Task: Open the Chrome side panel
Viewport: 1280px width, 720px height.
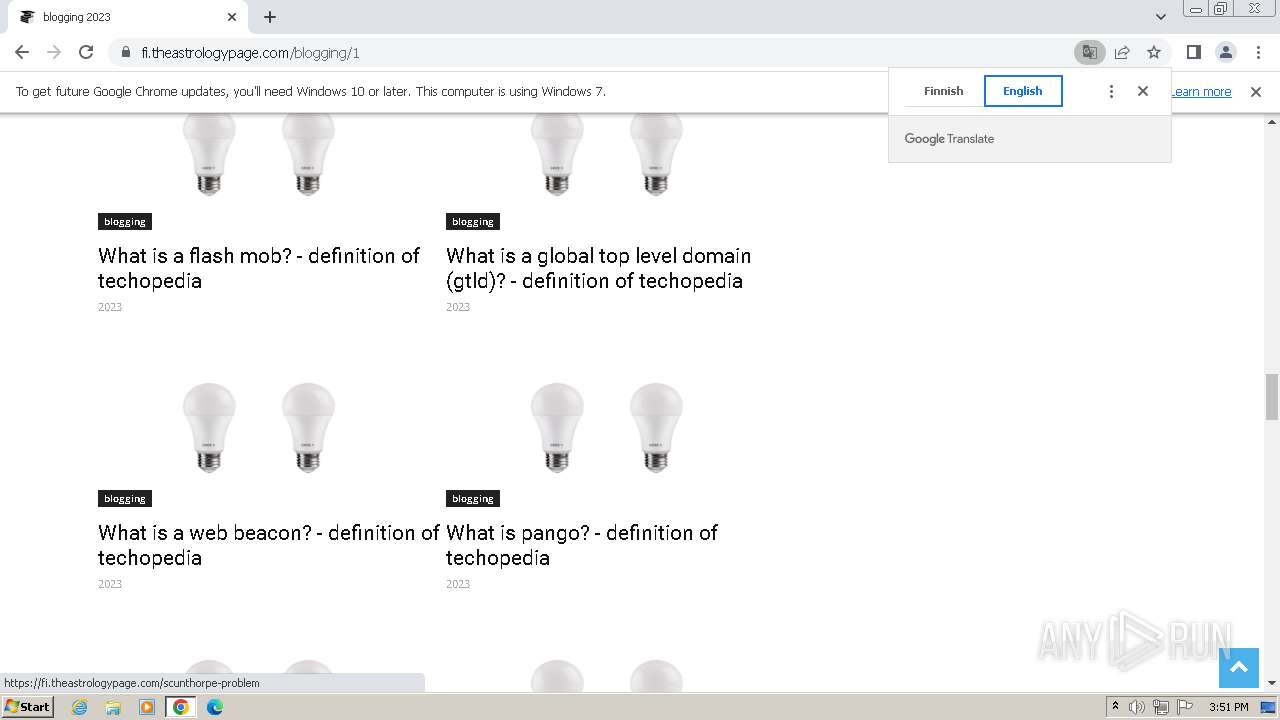Action: click(x=1193, y=52)
